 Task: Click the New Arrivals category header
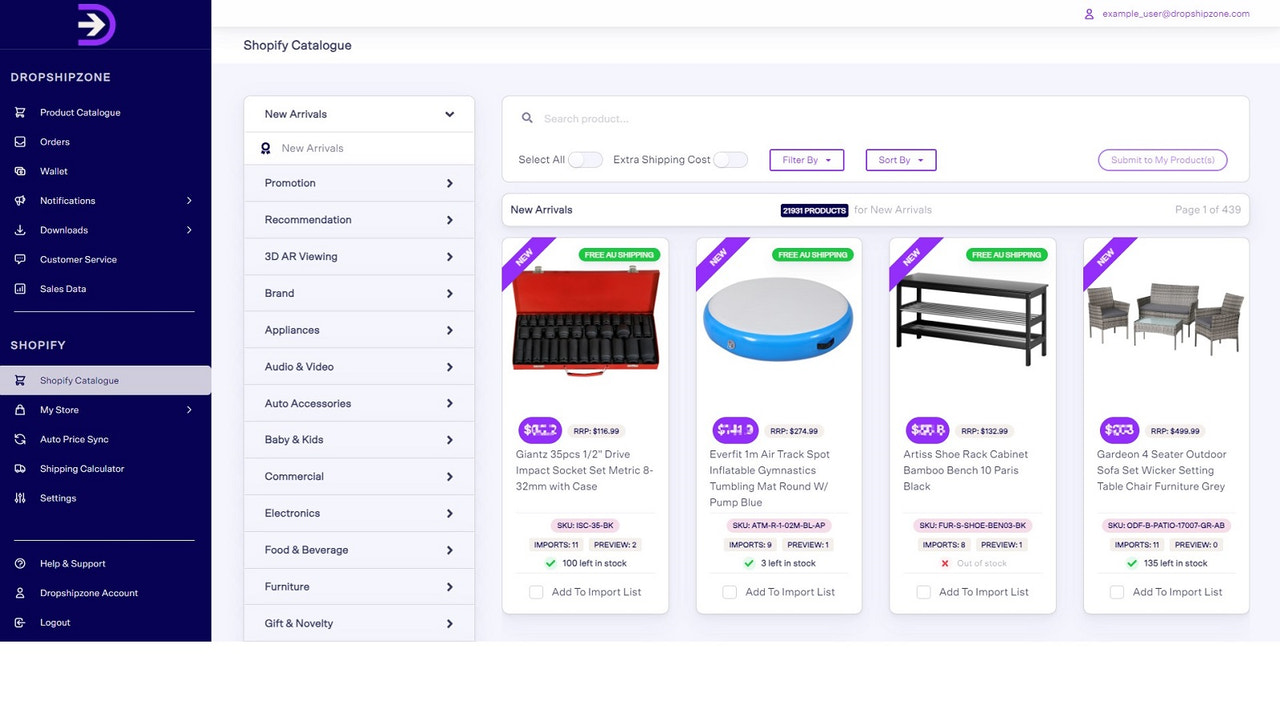359,113
